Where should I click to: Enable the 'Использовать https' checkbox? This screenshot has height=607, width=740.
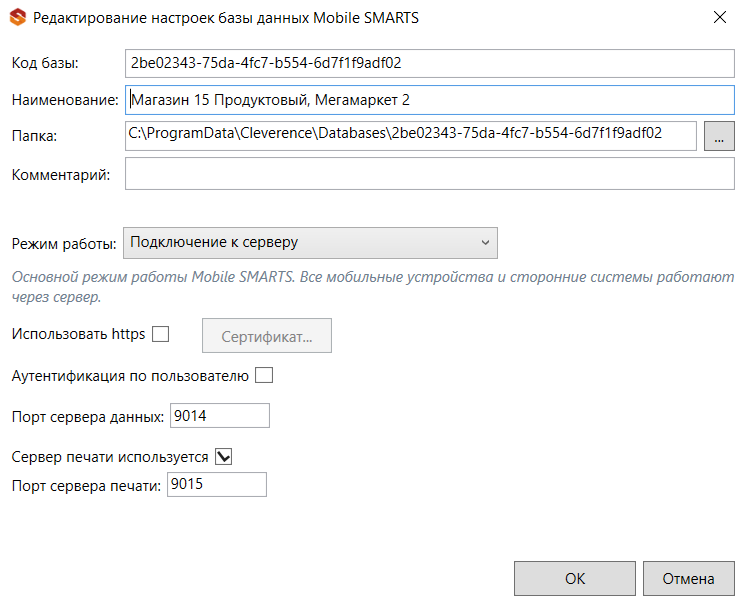tap(160, 334)
